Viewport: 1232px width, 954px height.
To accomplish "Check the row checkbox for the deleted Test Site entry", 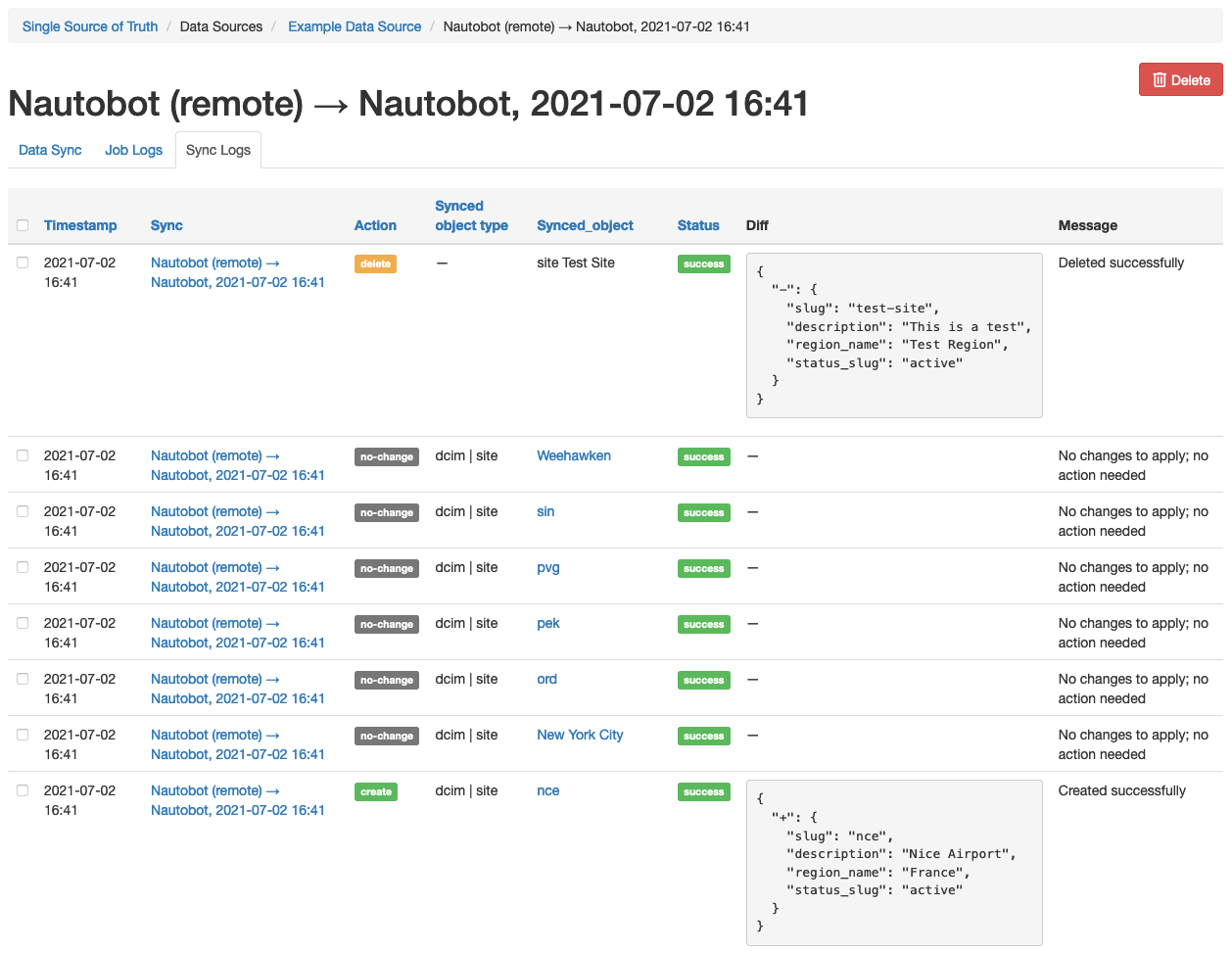I will (23, 261).
